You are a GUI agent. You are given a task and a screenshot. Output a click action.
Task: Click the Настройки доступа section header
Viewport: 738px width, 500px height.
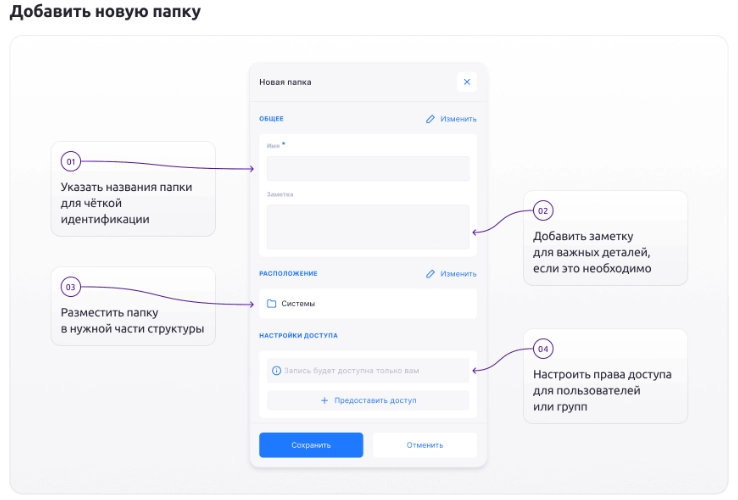pyautogui.click(x=298, y=335)
